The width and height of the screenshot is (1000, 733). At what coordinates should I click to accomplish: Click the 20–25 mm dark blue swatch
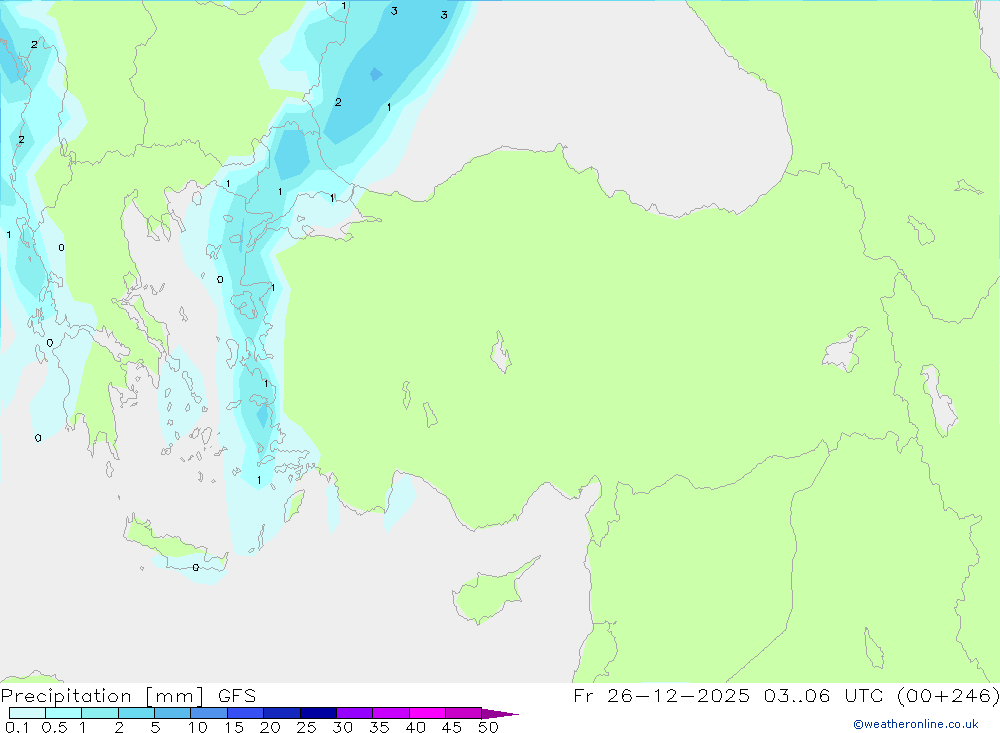[x=281, y=713]
